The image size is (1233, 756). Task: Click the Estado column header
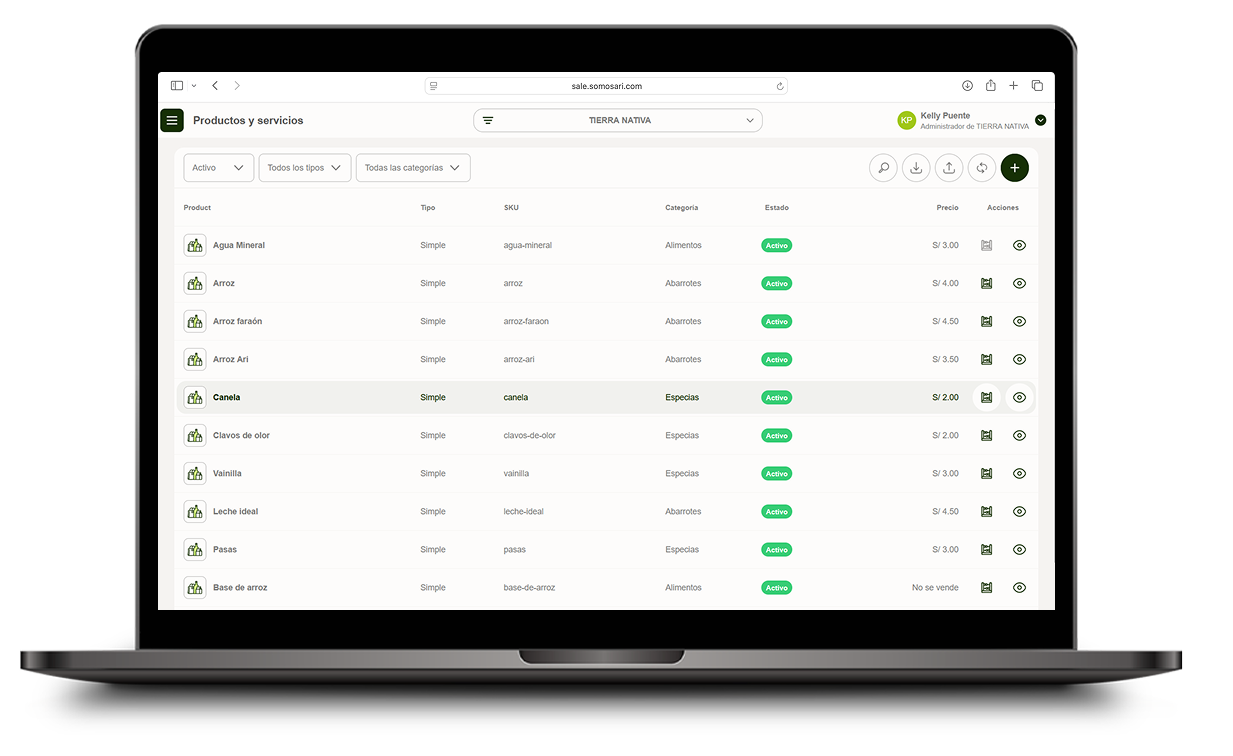click(x=777, y=208)
